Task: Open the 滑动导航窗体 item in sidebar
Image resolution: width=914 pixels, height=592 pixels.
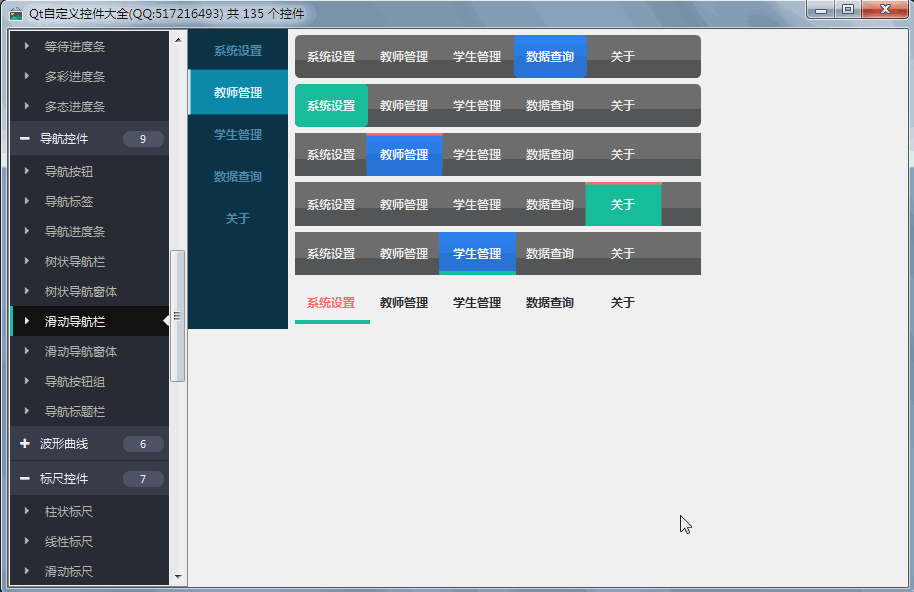Action: click(81, 352)
